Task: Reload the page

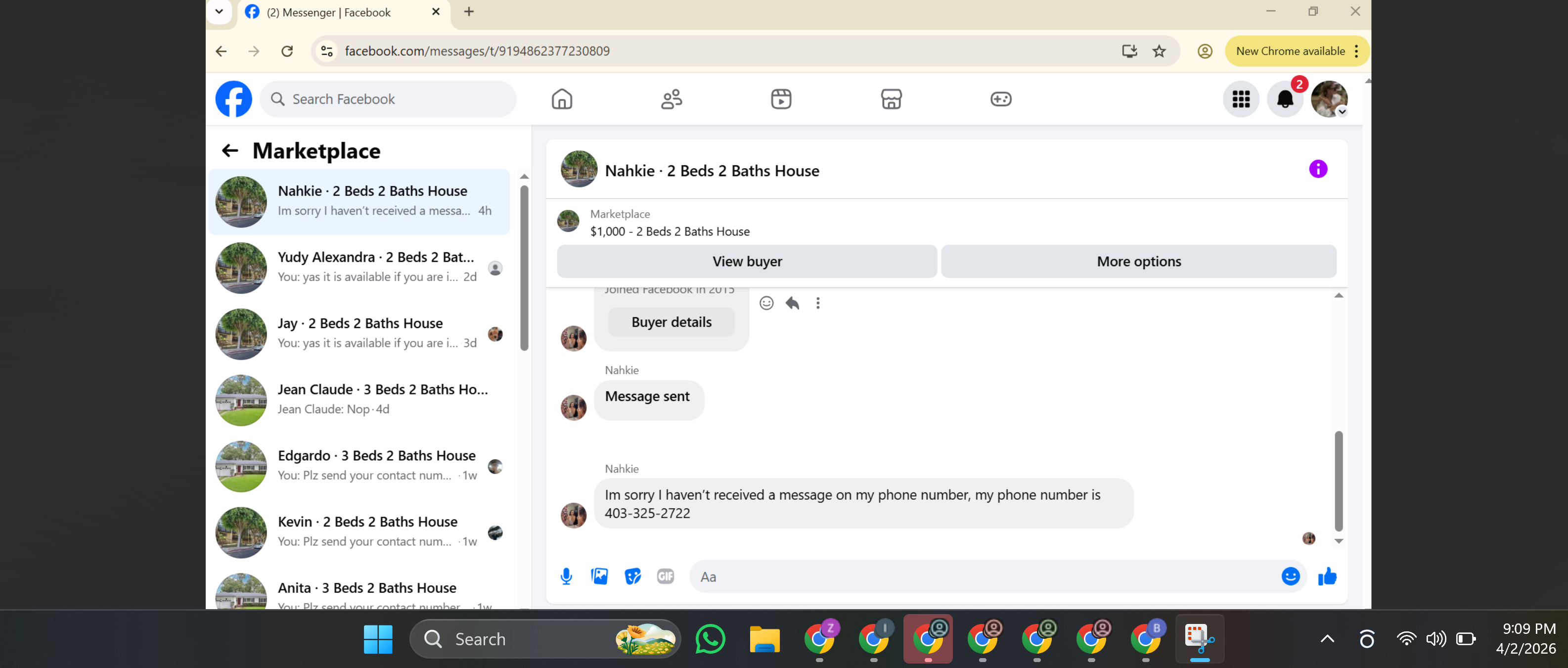Action: click(x=287, y=51)
